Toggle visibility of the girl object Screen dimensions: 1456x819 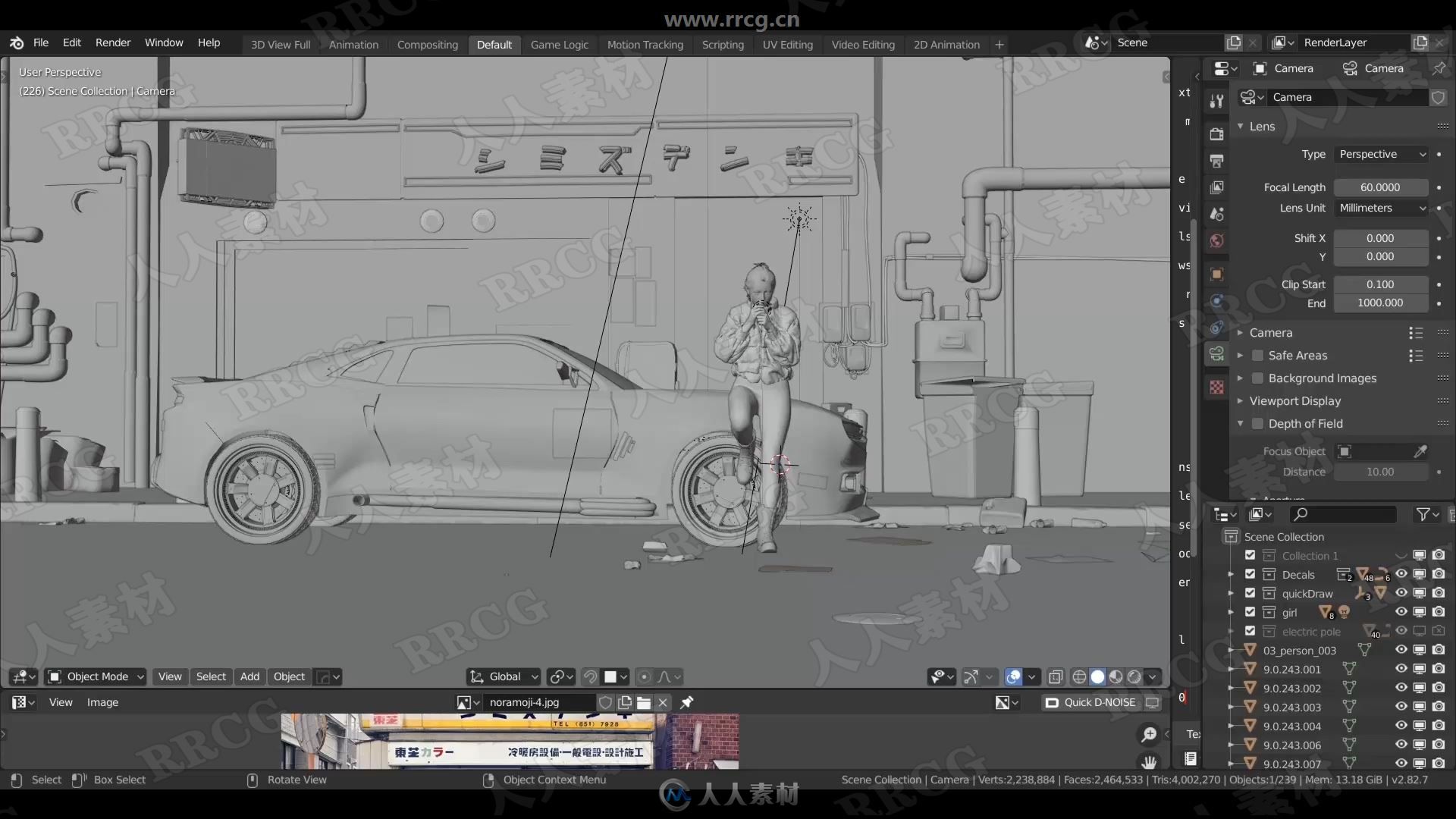1398,611
